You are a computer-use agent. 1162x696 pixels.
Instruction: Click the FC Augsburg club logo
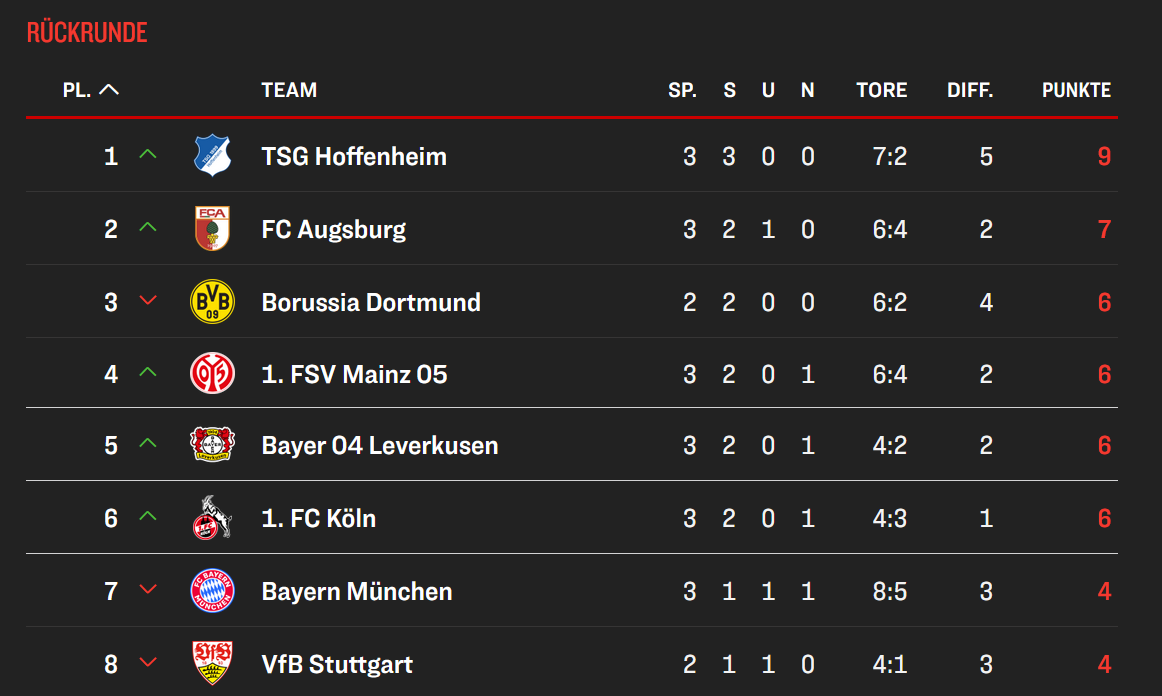point(212,229)
